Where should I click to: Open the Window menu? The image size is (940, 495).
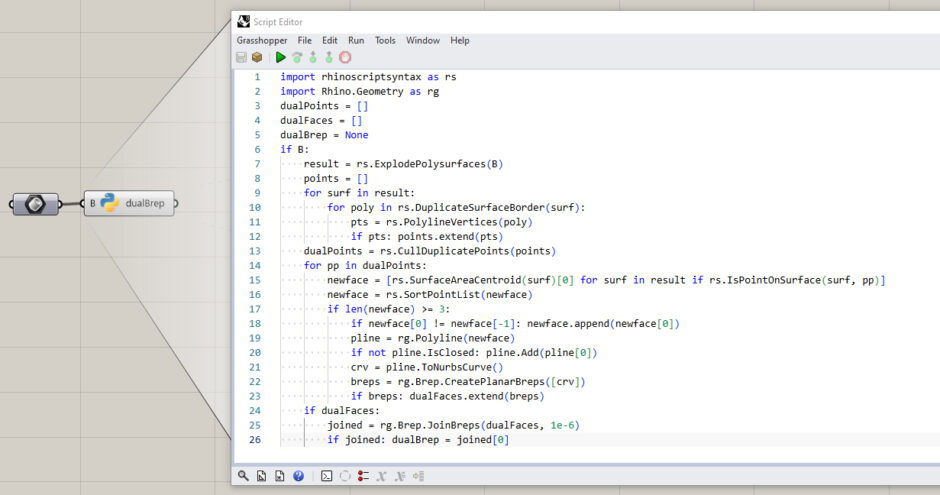coord(423,40)
